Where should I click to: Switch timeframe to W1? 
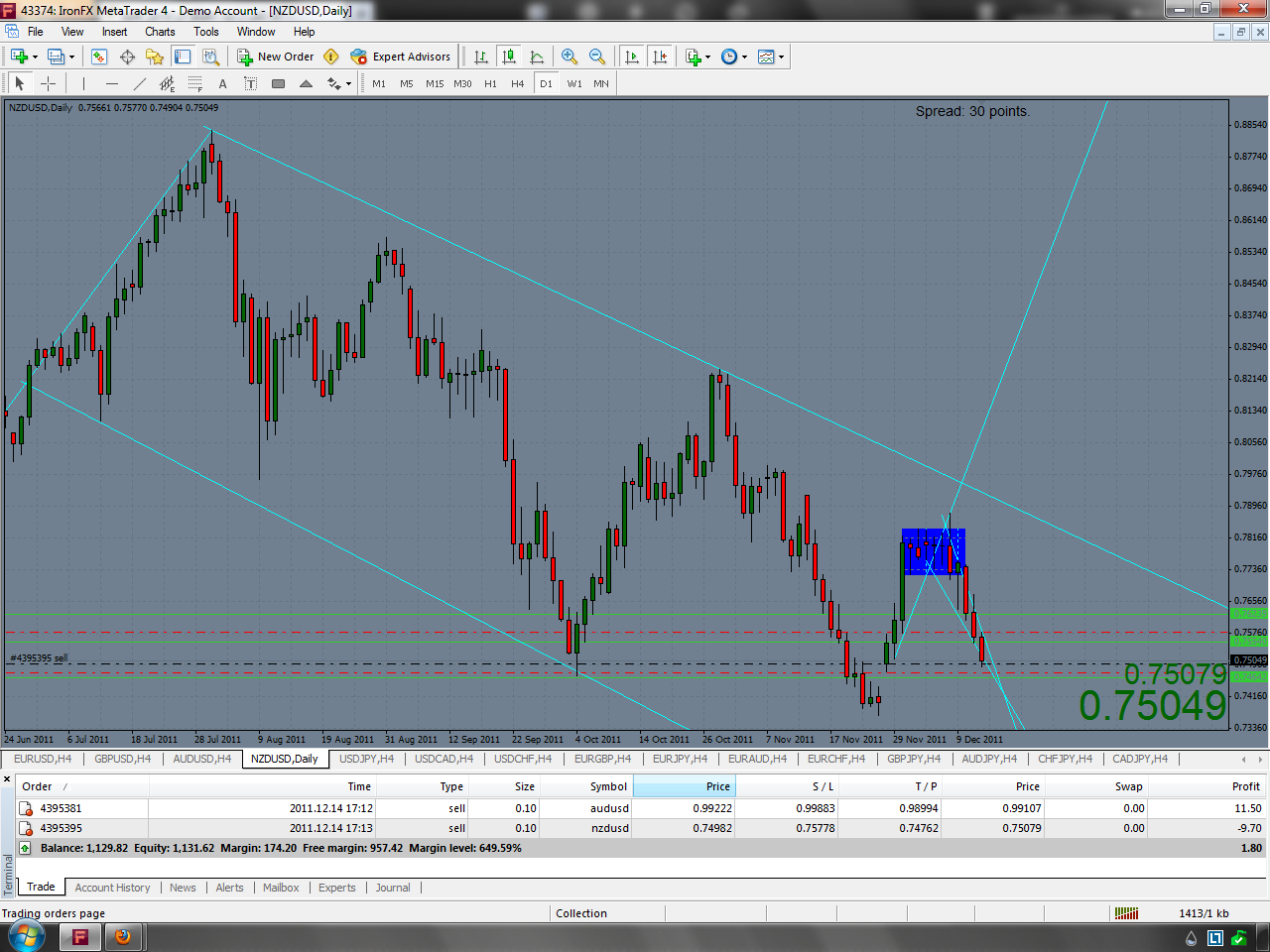pyautogui.click(x=574, y=83)
